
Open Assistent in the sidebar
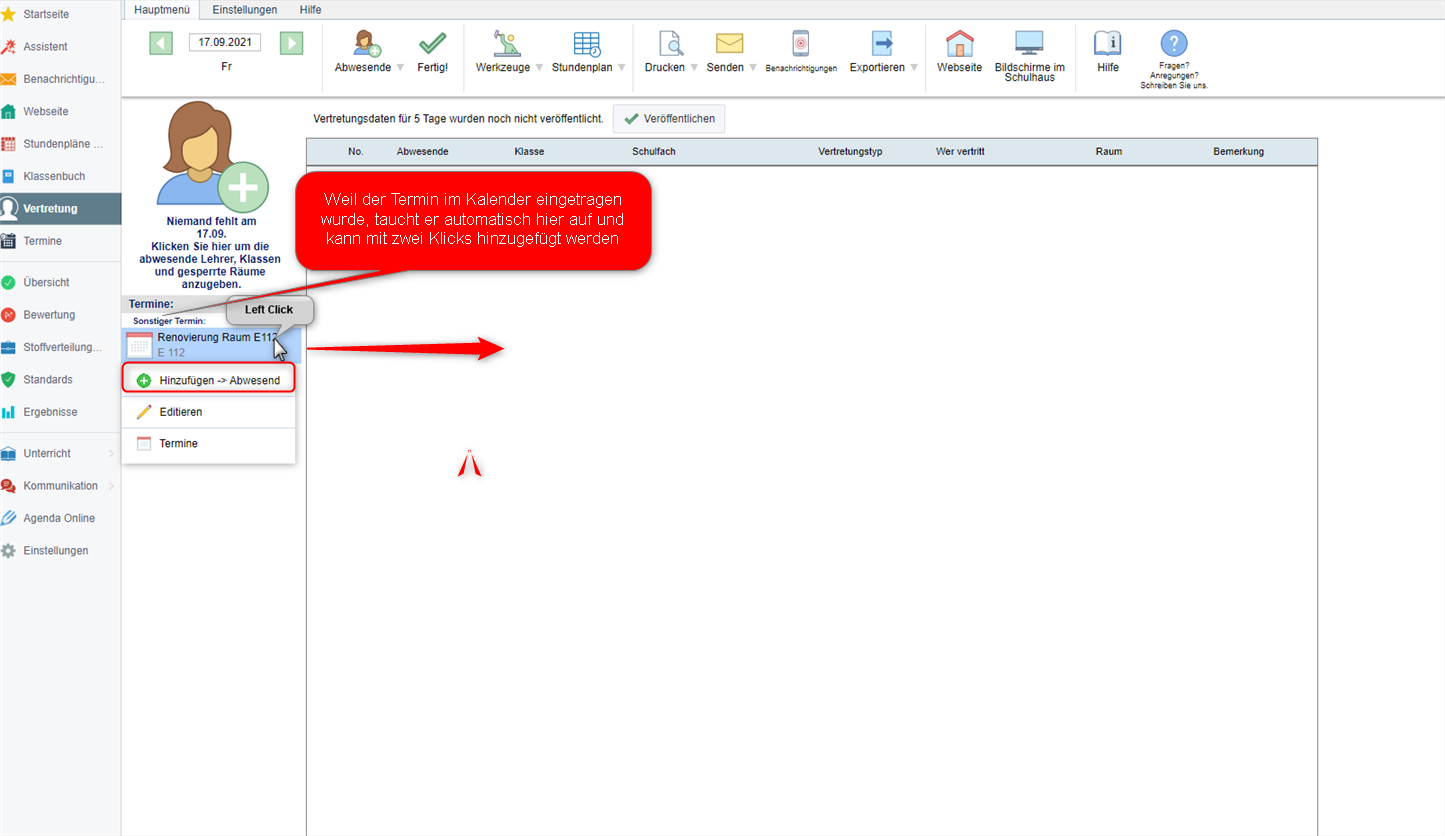tap(60, 46)
